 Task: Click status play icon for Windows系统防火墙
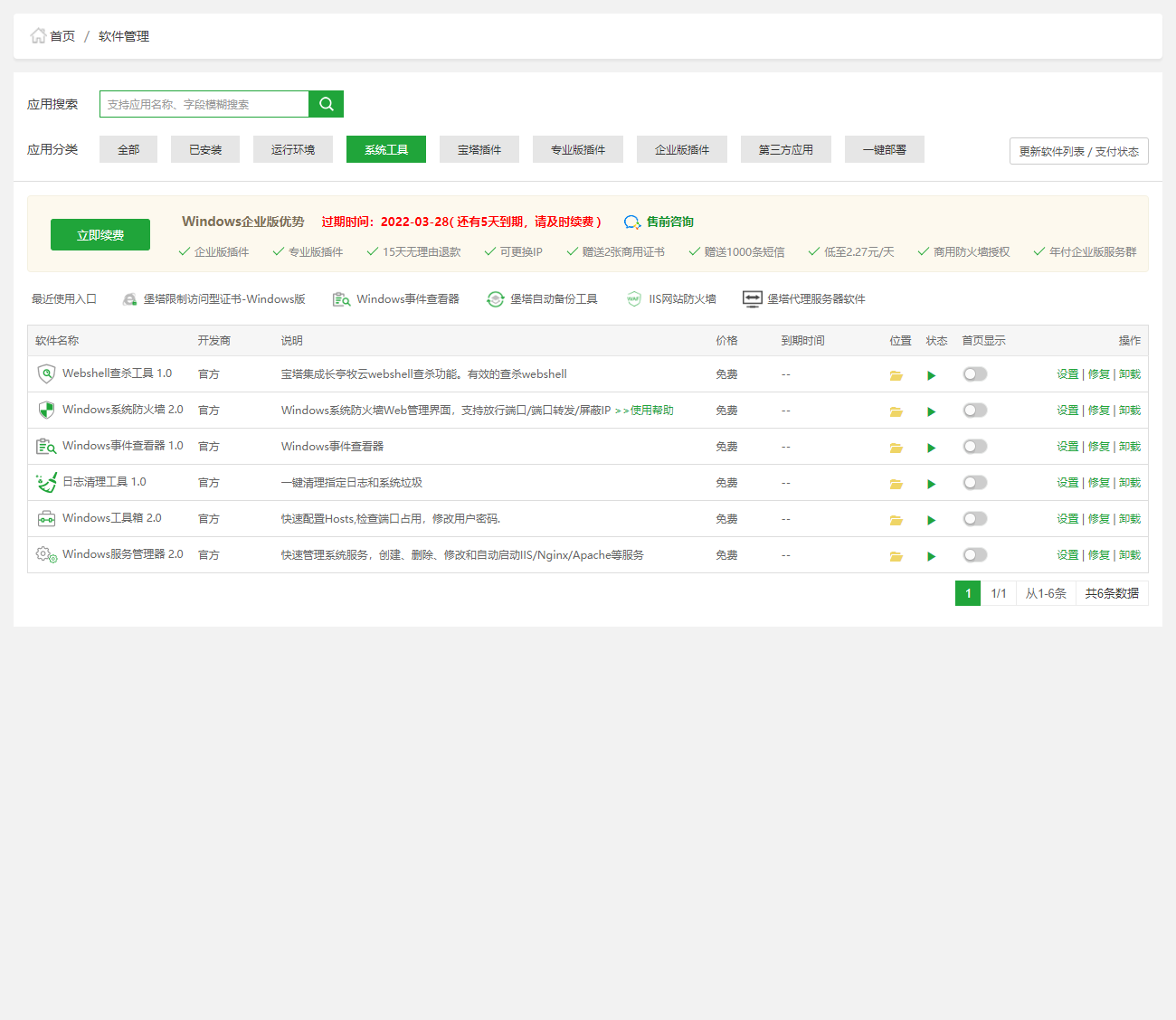click(x=931, y=411)
